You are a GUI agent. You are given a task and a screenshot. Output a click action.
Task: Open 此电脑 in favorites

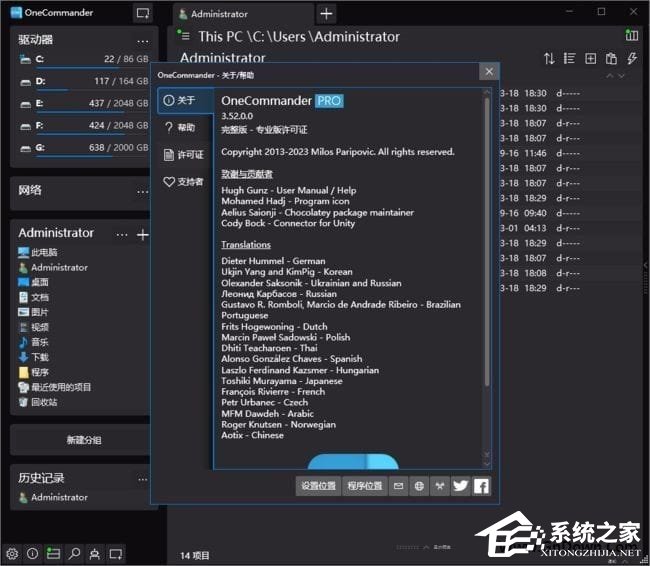coord(38,253)
